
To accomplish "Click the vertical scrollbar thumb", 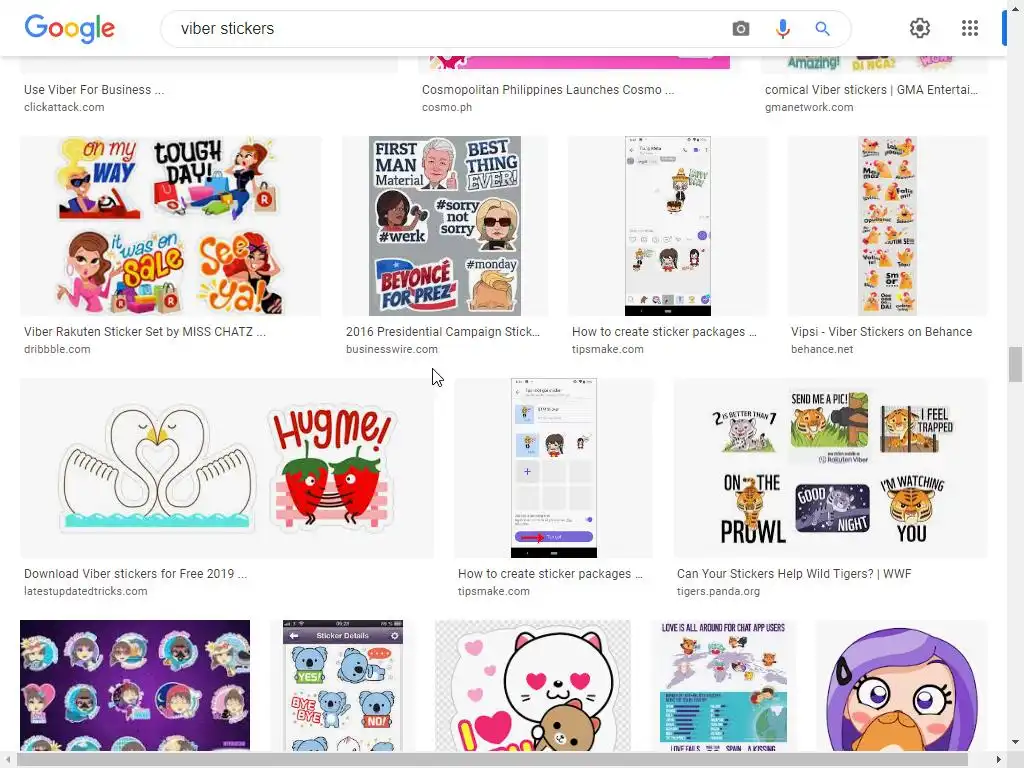I will click(x=1015, y=364).
